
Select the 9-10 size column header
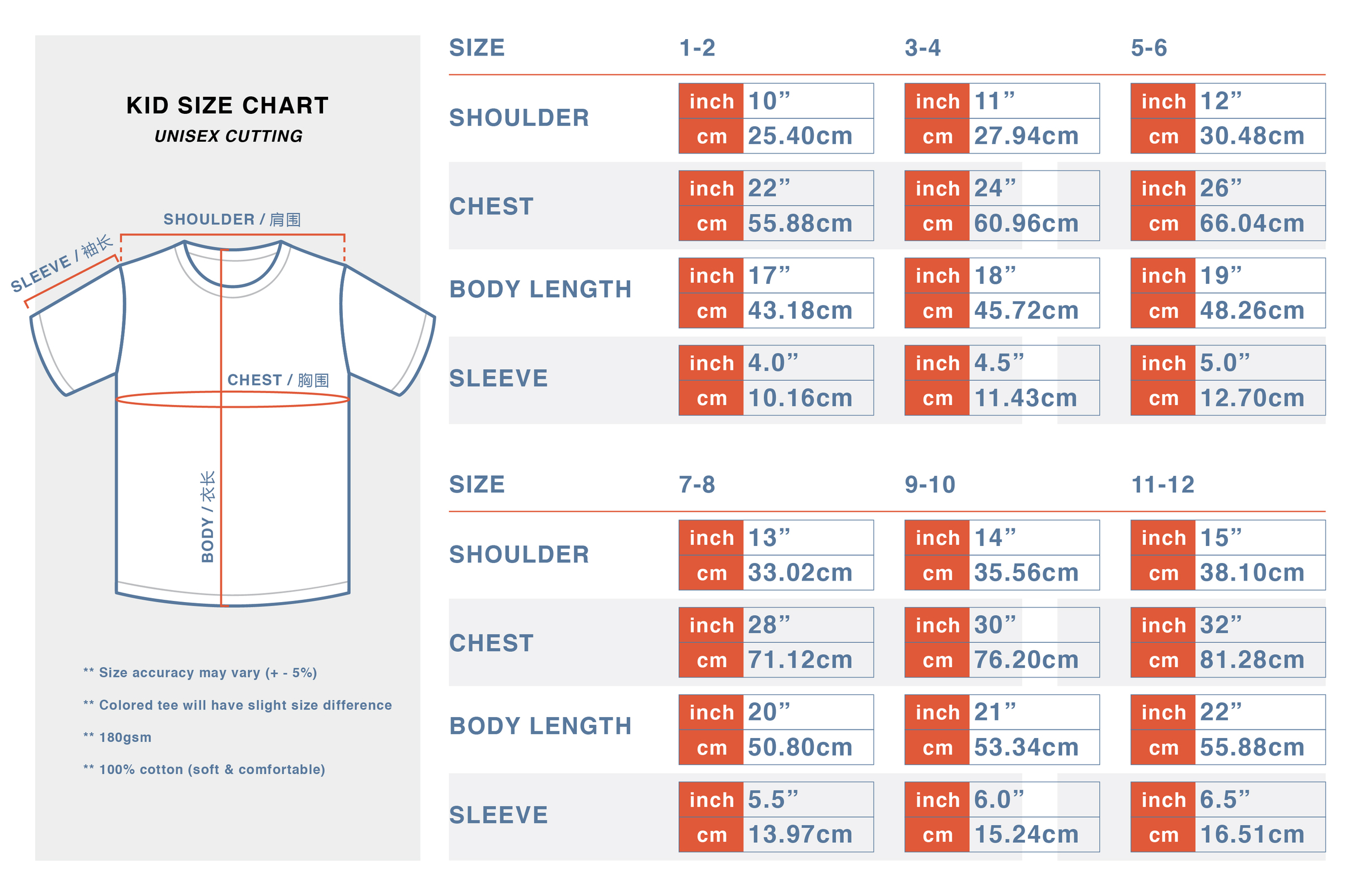pyautogui.click(x=929, y=485)
